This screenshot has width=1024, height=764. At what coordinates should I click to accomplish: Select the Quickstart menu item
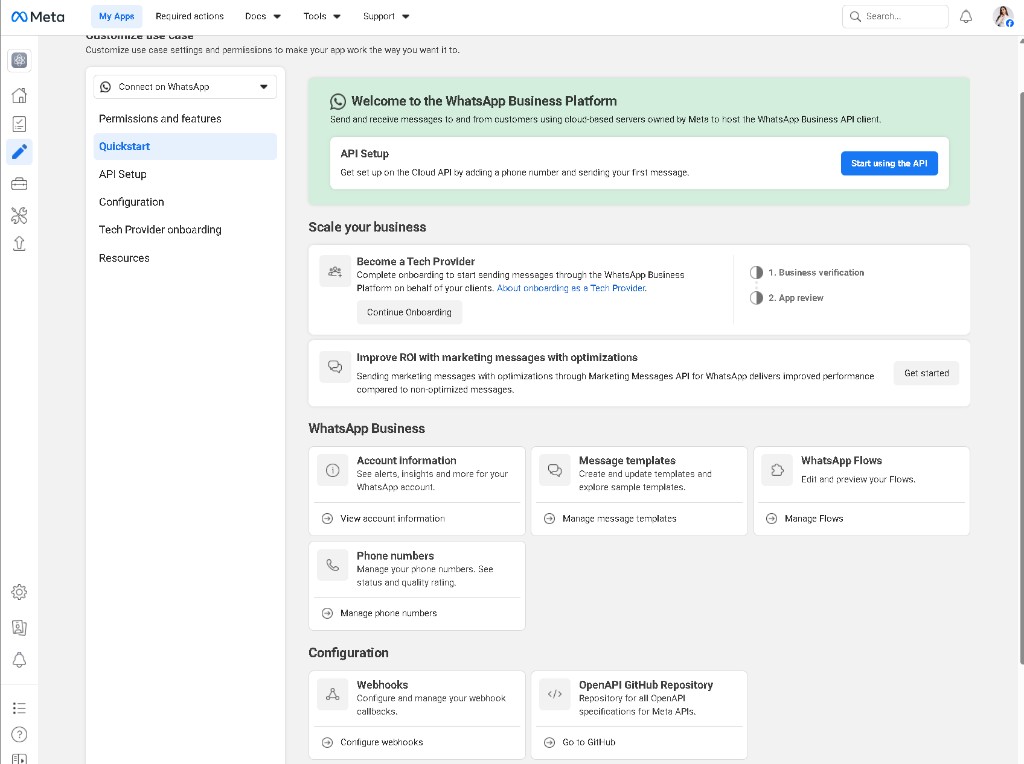(x=185, y=146)
